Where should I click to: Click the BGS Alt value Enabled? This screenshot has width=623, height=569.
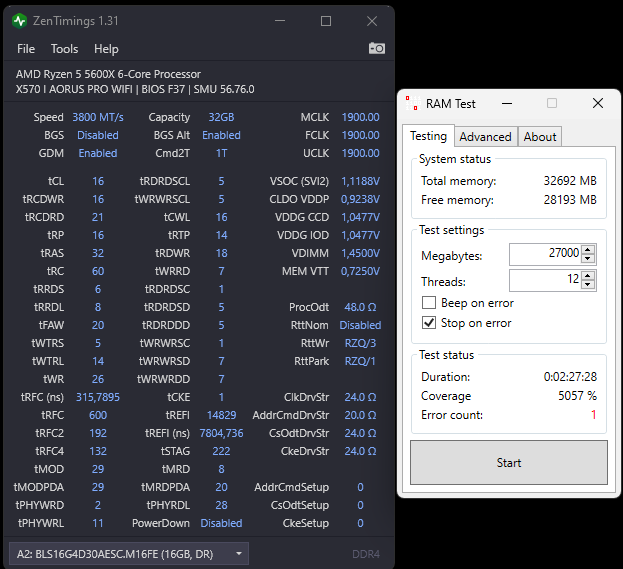point(221,135)
